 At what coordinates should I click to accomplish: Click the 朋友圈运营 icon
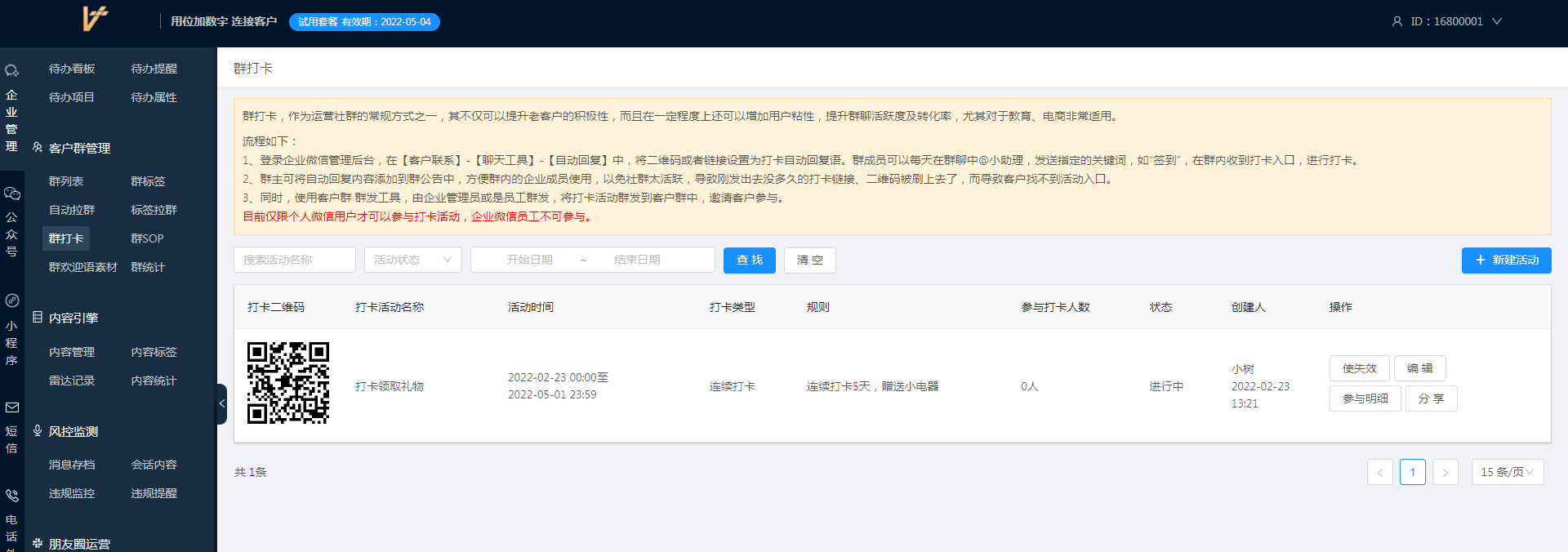38,543
